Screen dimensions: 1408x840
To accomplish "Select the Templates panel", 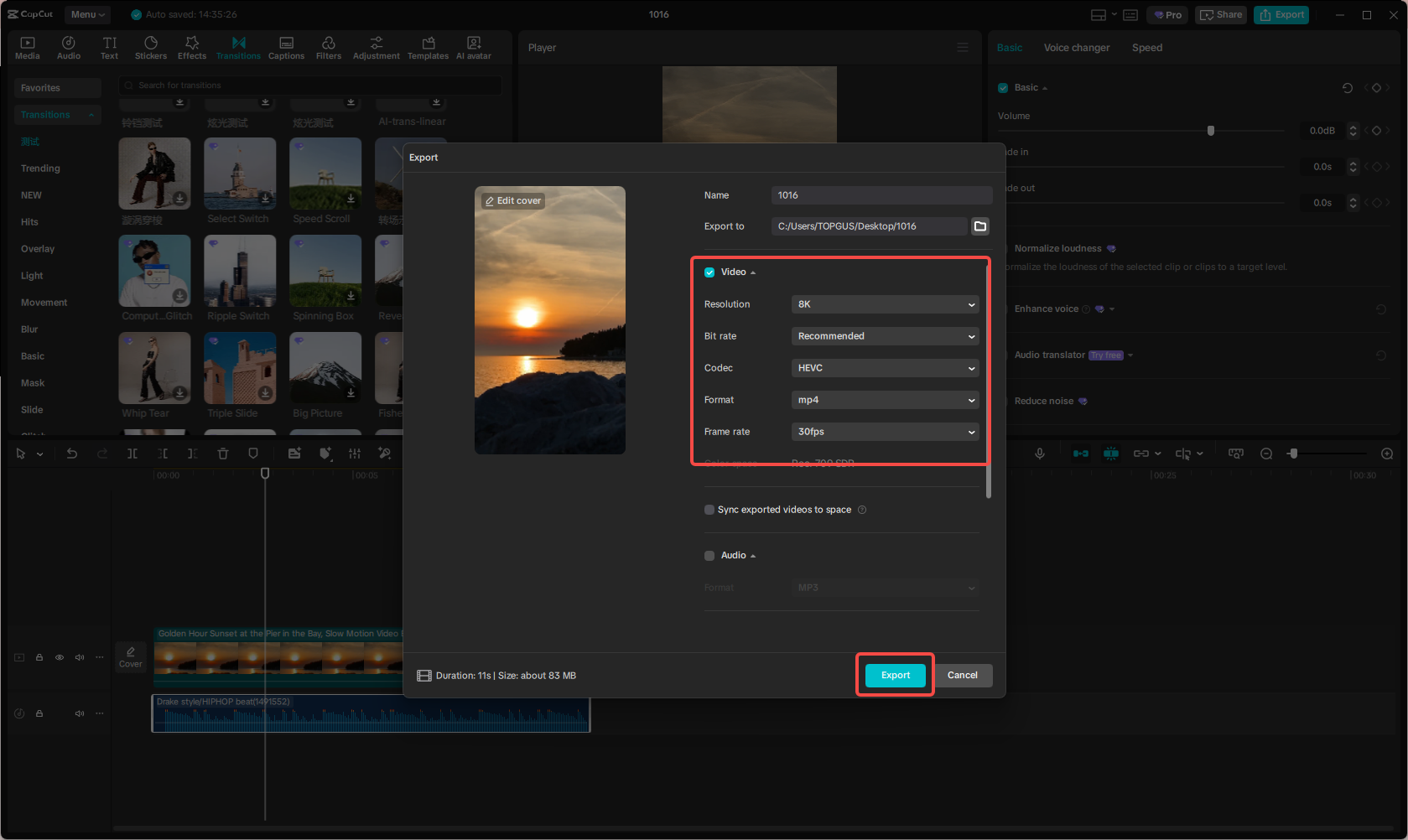I will coord(428,46).
